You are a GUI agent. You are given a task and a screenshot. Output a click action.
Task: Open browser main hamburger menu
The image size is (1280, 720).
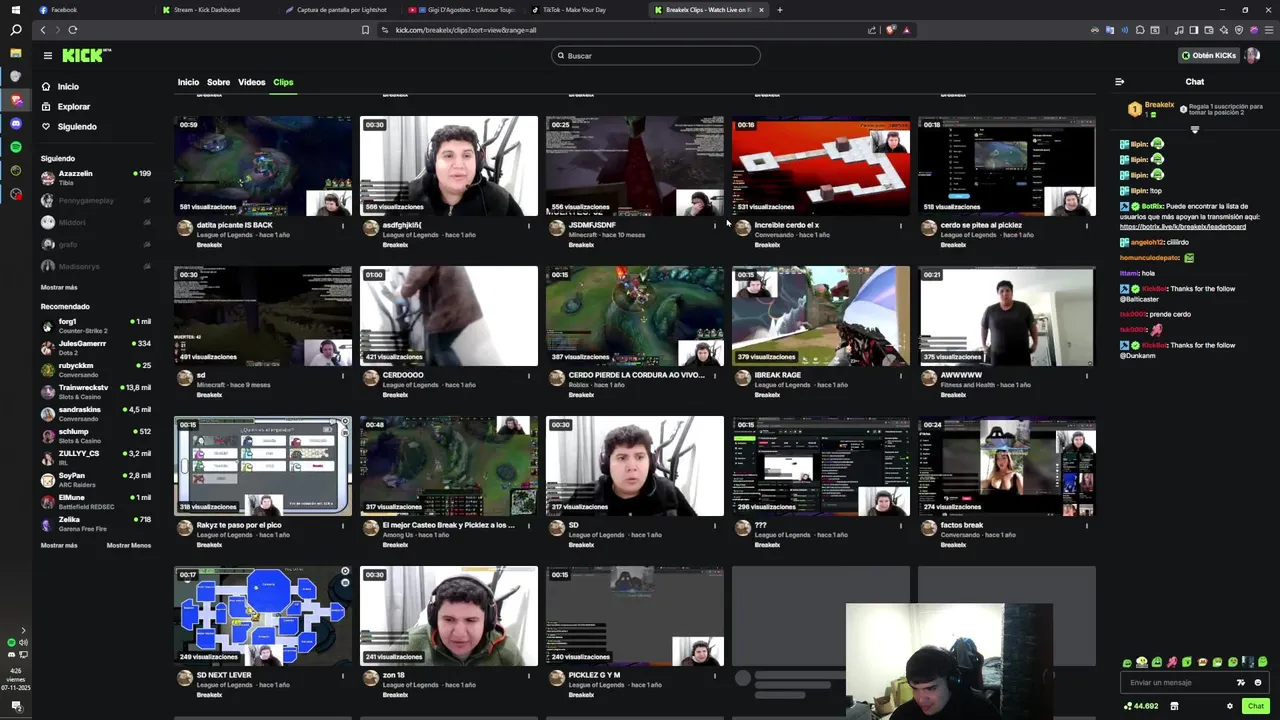click(1268, 30)
